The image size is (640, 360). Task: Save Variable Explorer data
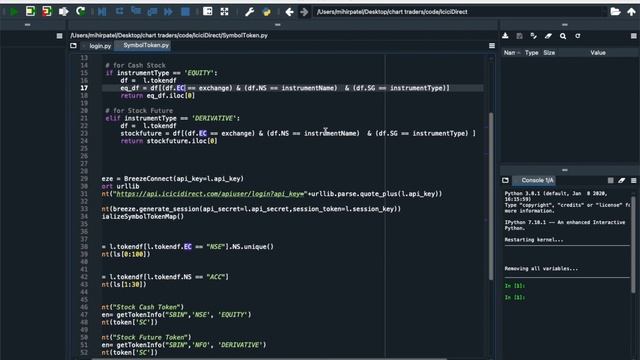520,36
